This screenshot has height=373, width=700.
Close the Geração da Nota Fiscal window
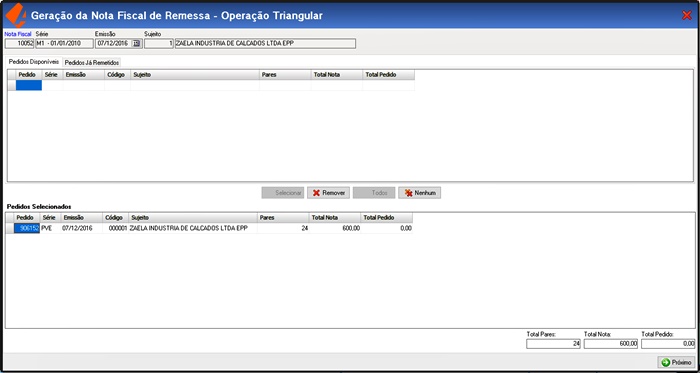[x=687, y=16]
